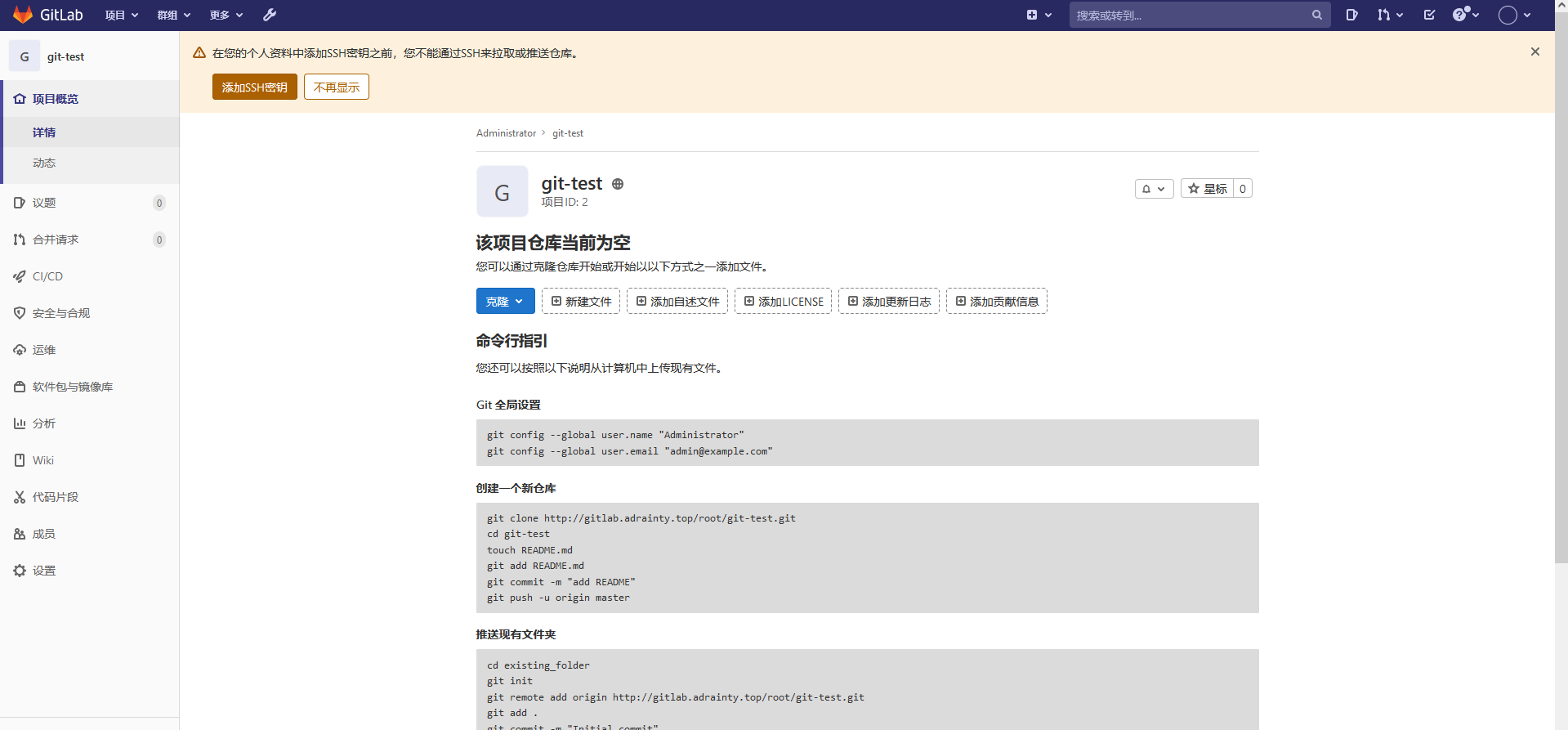Click the git remote add origin line
Screen dimensions: 1568x730
click(x=676, y=697)
